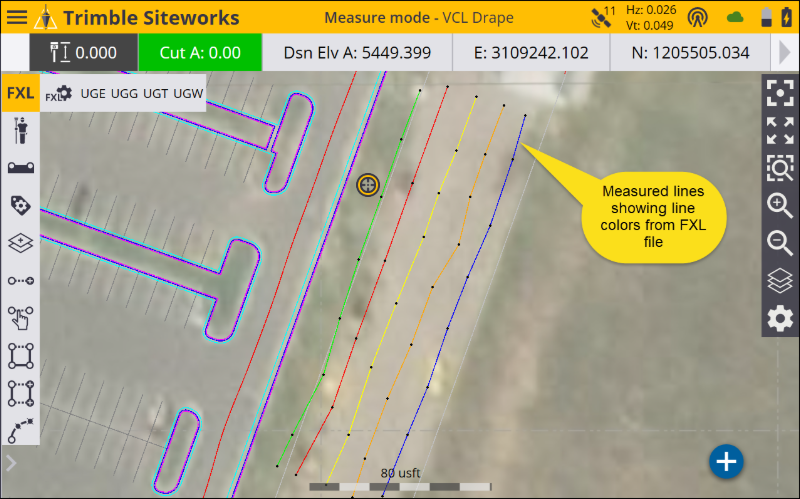This screenshot has width=800, height=499.
Task: Center map on current position icon
Action: click(x=780, y=93)
